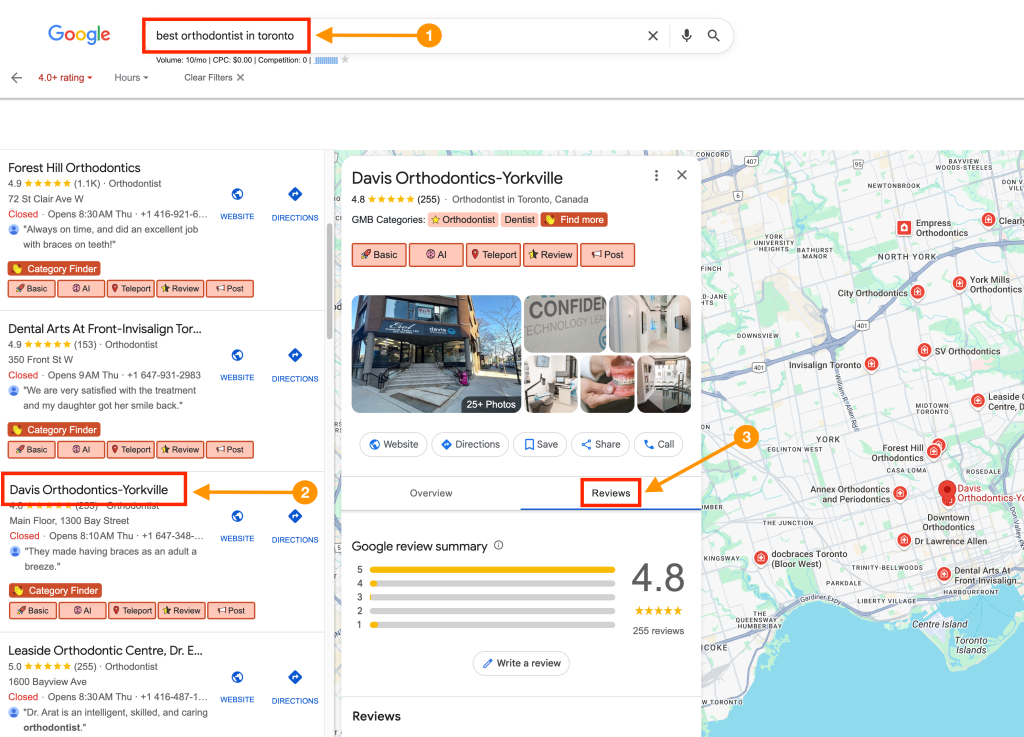
Task: Click the Basic button in Davis detail panel
Action: (x=379, y=255)
